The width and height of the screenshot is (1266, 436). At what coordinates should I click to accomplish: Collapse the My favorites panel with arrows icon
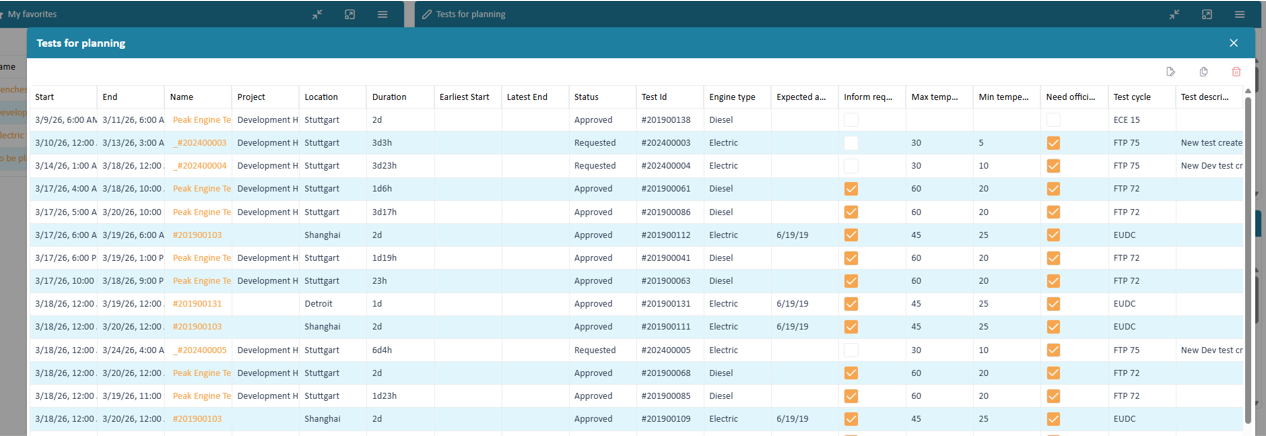[x=317, y=14]
